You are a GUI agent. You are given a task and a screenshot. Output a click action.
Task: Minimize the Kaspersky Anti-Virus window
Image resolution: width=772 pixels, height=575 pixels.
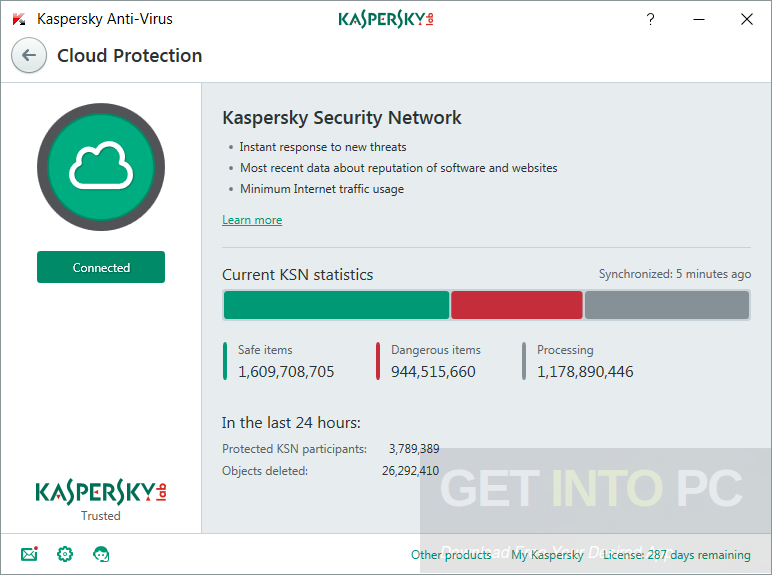point(699,19)
